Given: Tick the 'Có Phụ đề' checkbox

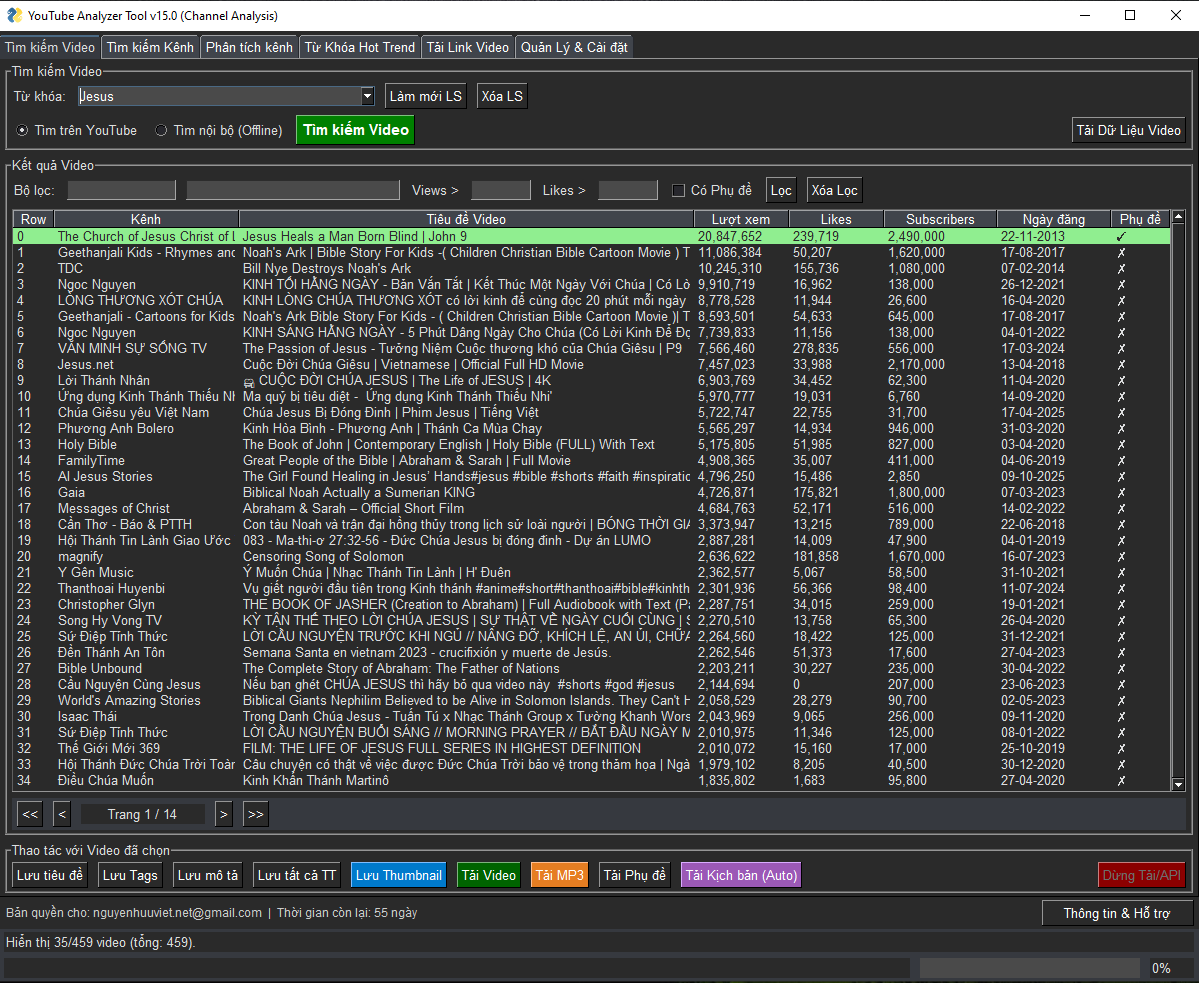Looking at the screenshot, I should [678, 190].
